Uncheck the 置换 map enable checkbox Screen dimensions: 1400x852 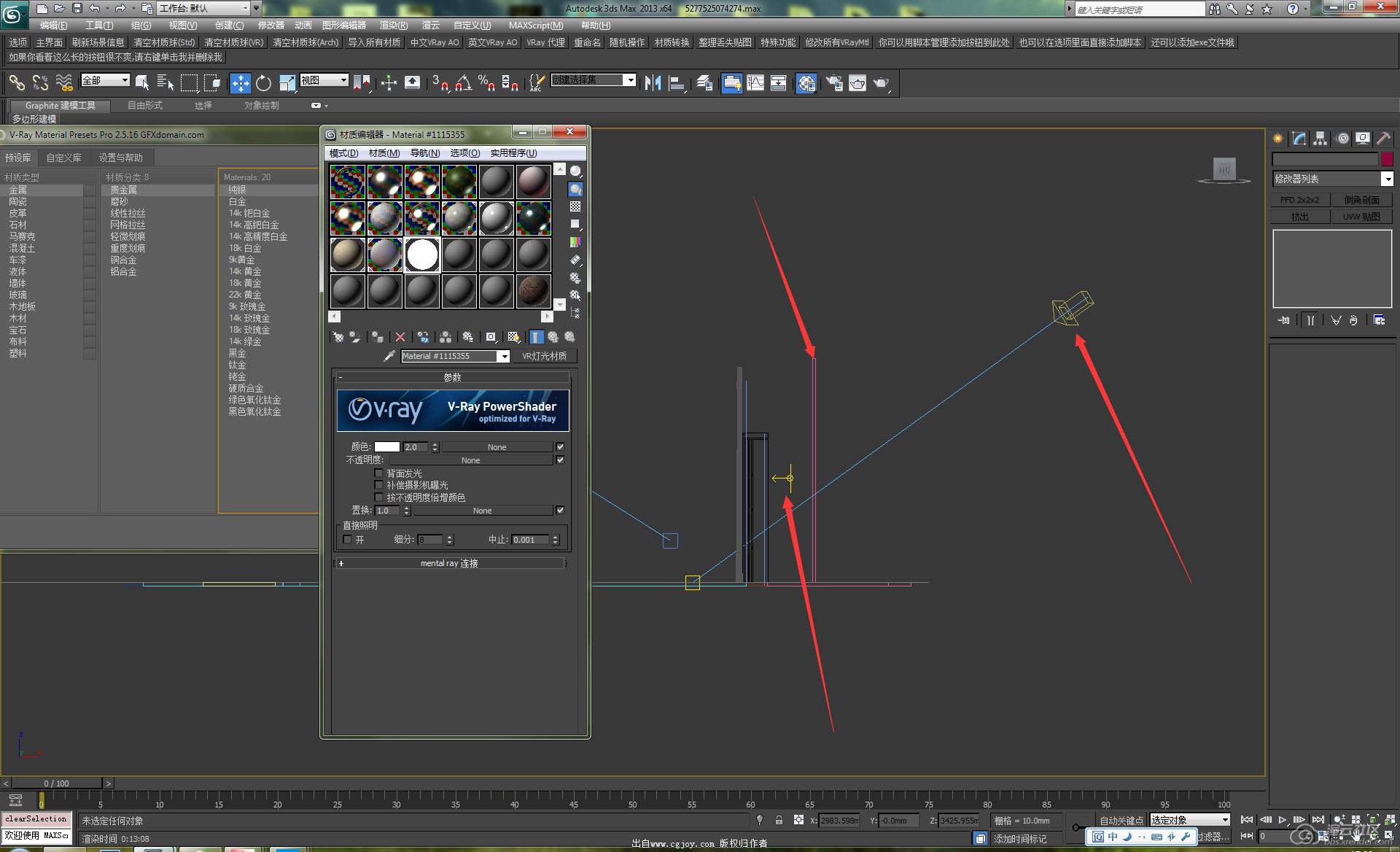point(560,511)
